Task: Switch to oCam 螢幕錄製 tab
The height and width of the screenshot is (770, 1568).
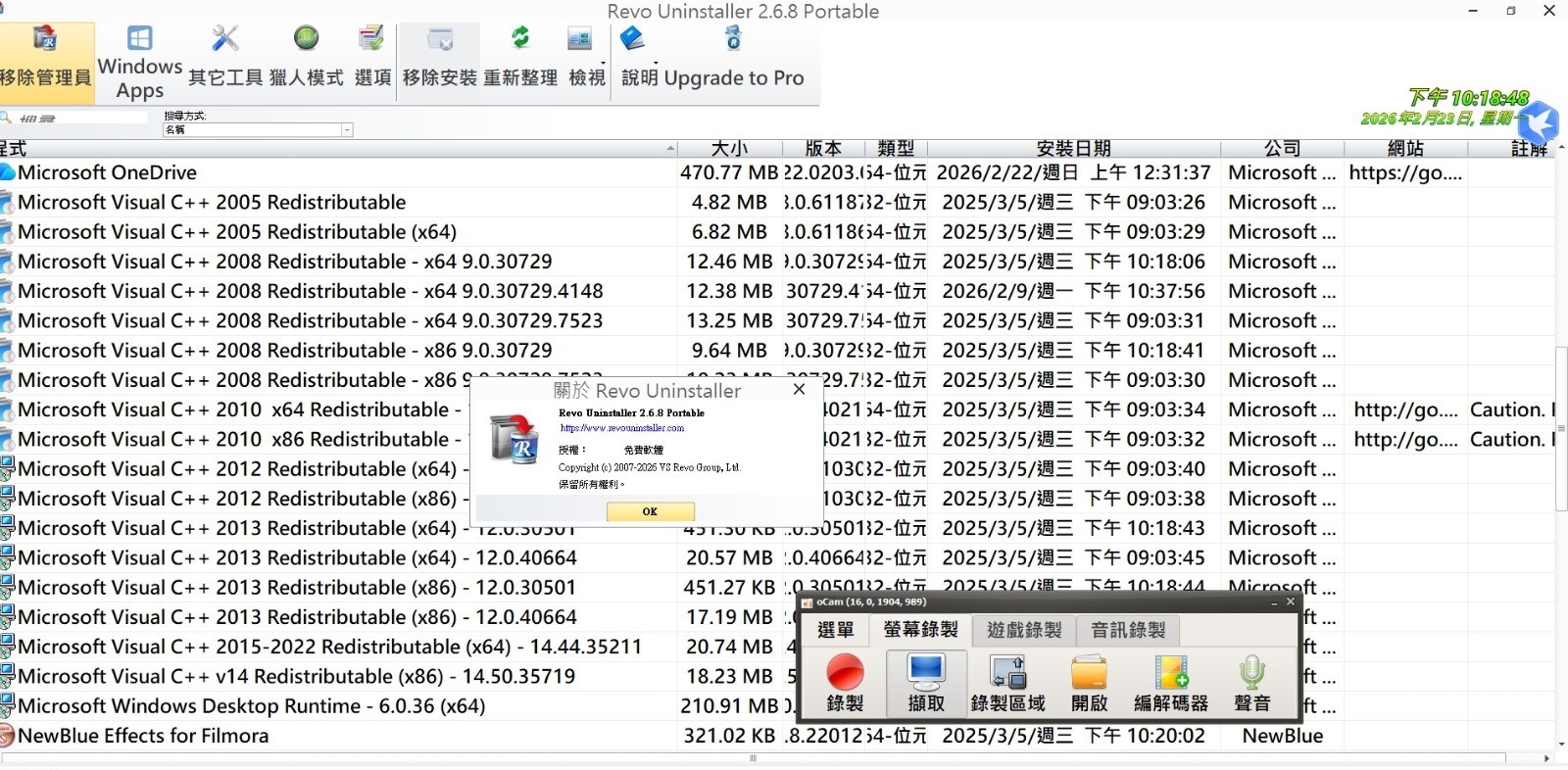Action: [x=921, y=630]
